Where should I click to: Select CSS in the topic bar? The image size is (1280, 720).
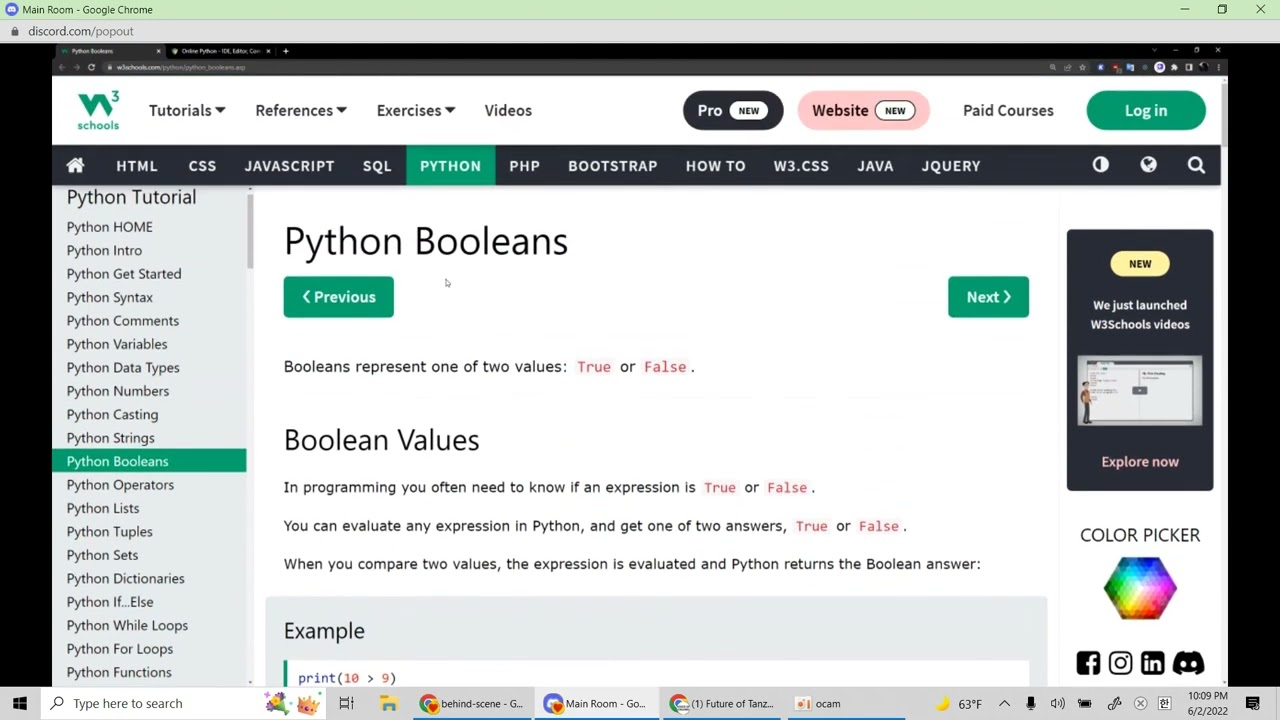coord(202,165)
